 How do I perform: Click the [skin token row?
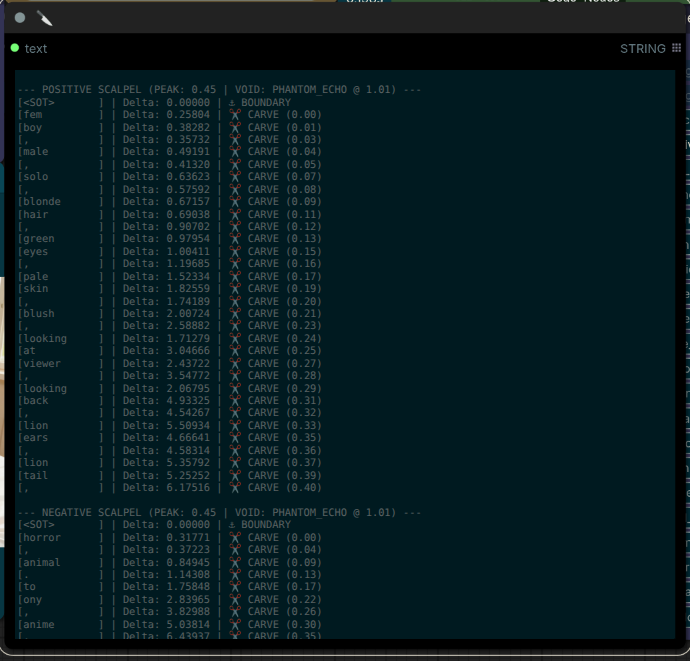pos(170,289)
